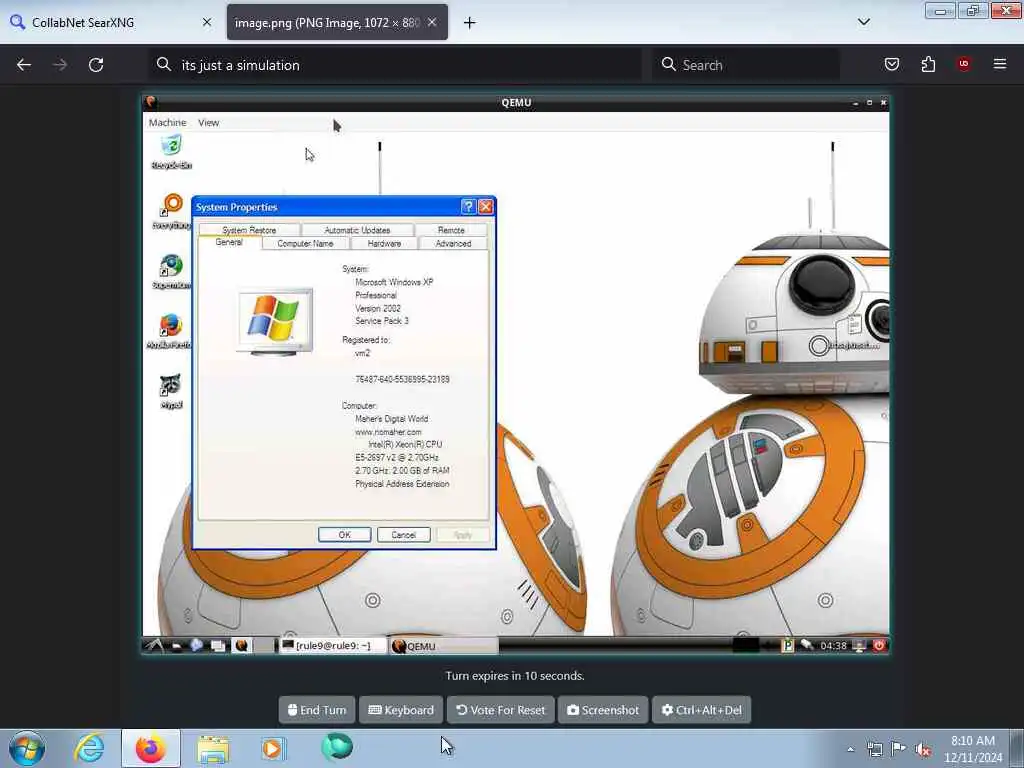The image size is (1024, 768).
Task: Click the QEMU entry in the inner taskbar
Action: pyautogui.click(x=444, y=647)
